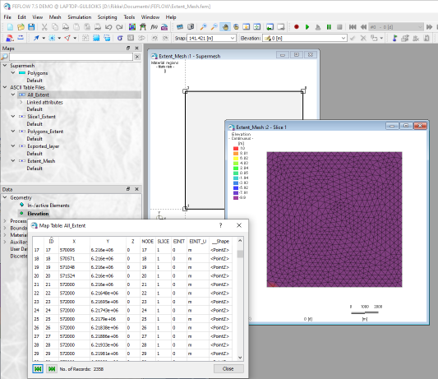
Task: Select In-/active Elements in Data panel
Action: pyautogui.click(x=48, y=205)
